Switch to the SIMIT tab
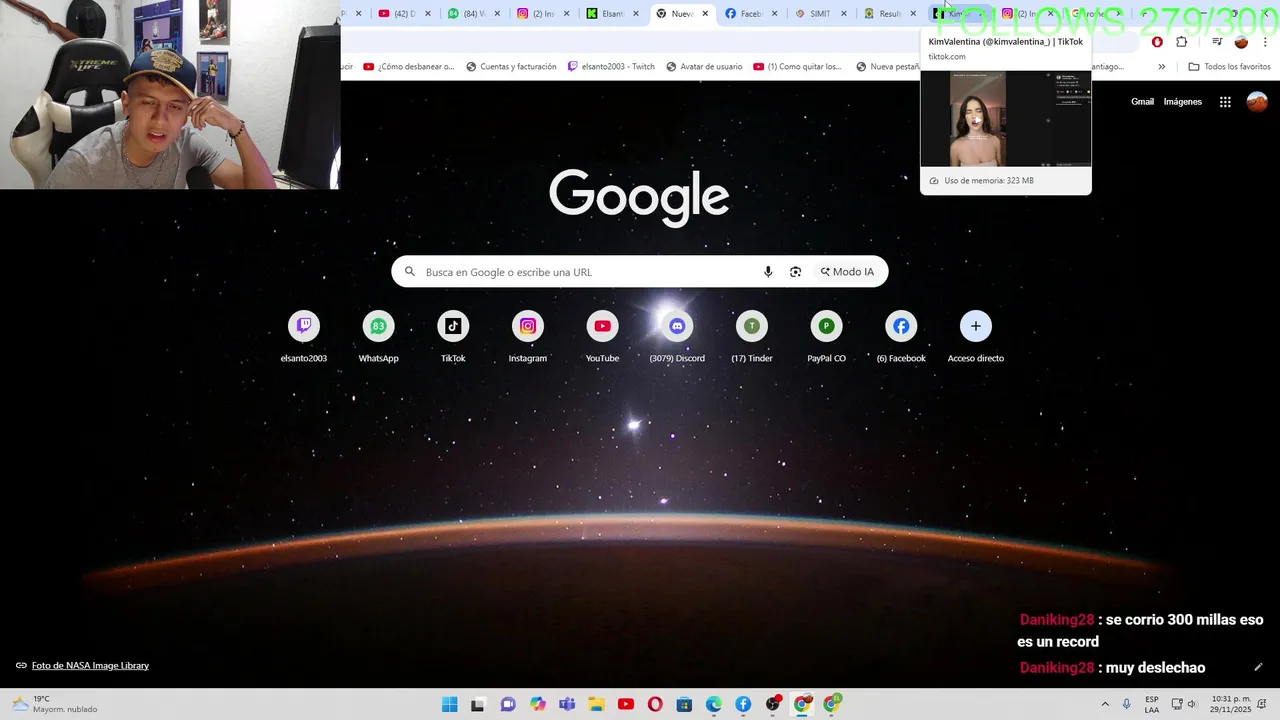The width and height of the screenshot is (1280, 720). tap(820, 14)
